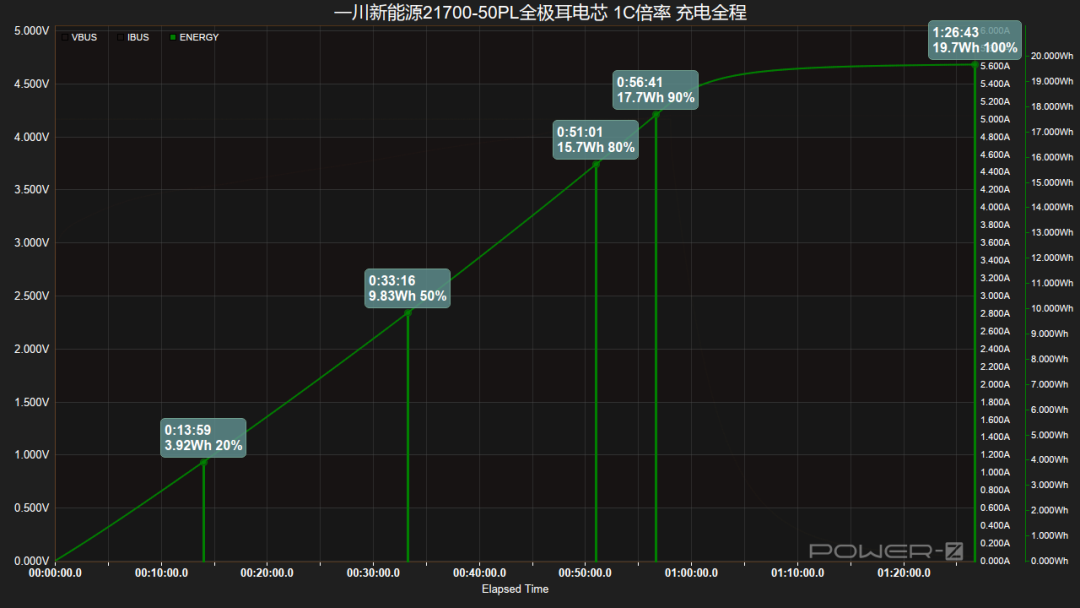Click the "3.000A" current axis label
The height and width of the screenshot is (608, 1080).
[x=995, y=295]
